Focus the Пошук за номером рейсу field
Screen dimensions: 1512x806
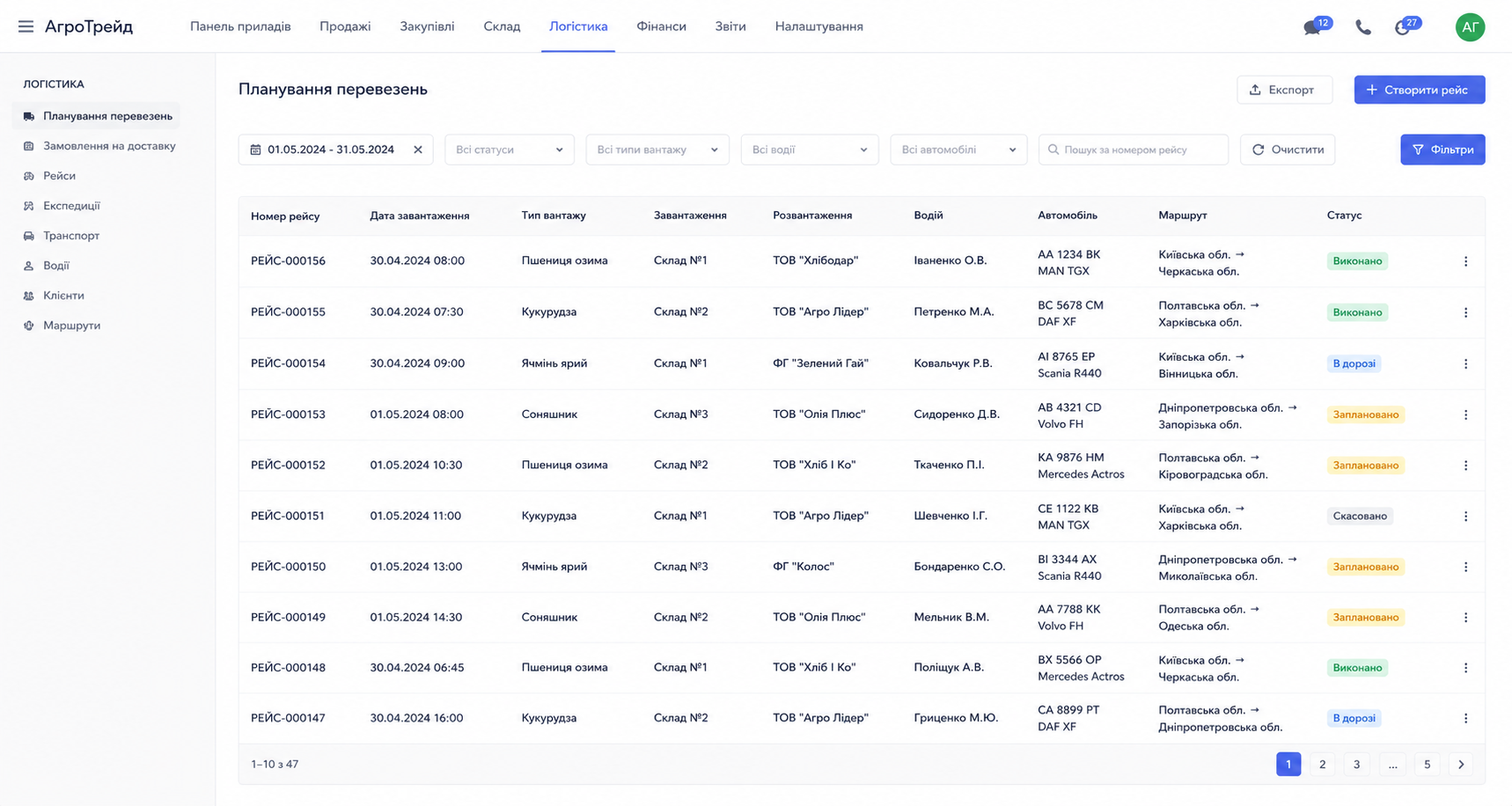(x=1134, y=150)
